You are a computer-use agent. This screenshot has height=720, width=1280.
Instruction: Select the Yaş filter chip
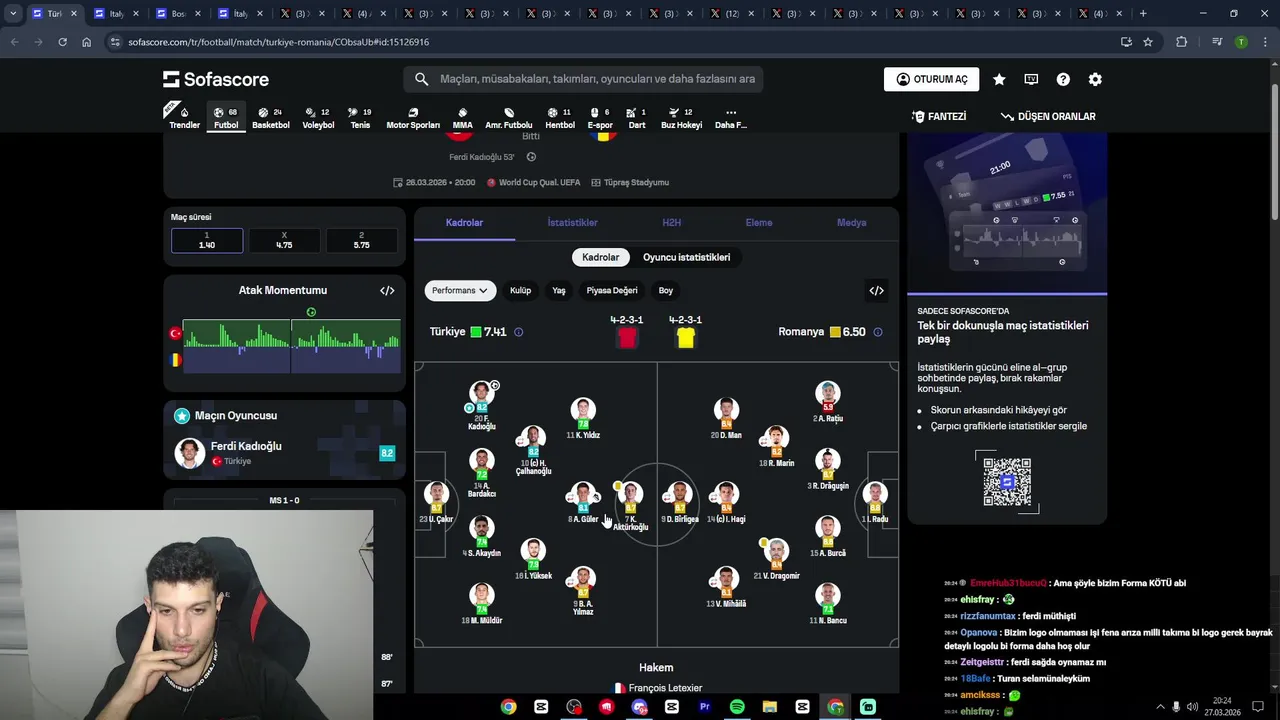(x=559, y=290)
